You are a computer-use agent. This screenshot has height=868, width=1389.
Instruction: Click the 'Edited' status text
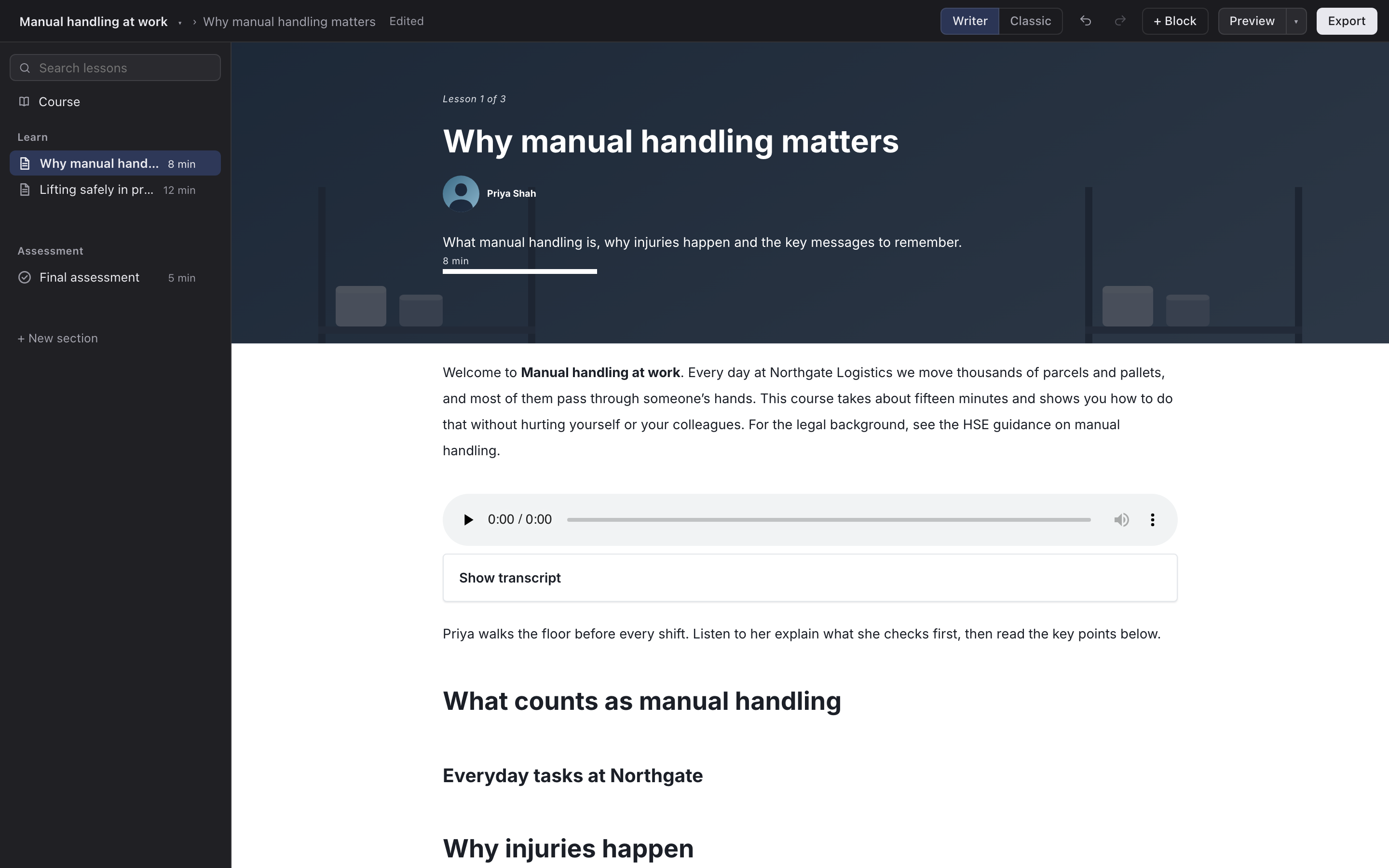[407, 21]
